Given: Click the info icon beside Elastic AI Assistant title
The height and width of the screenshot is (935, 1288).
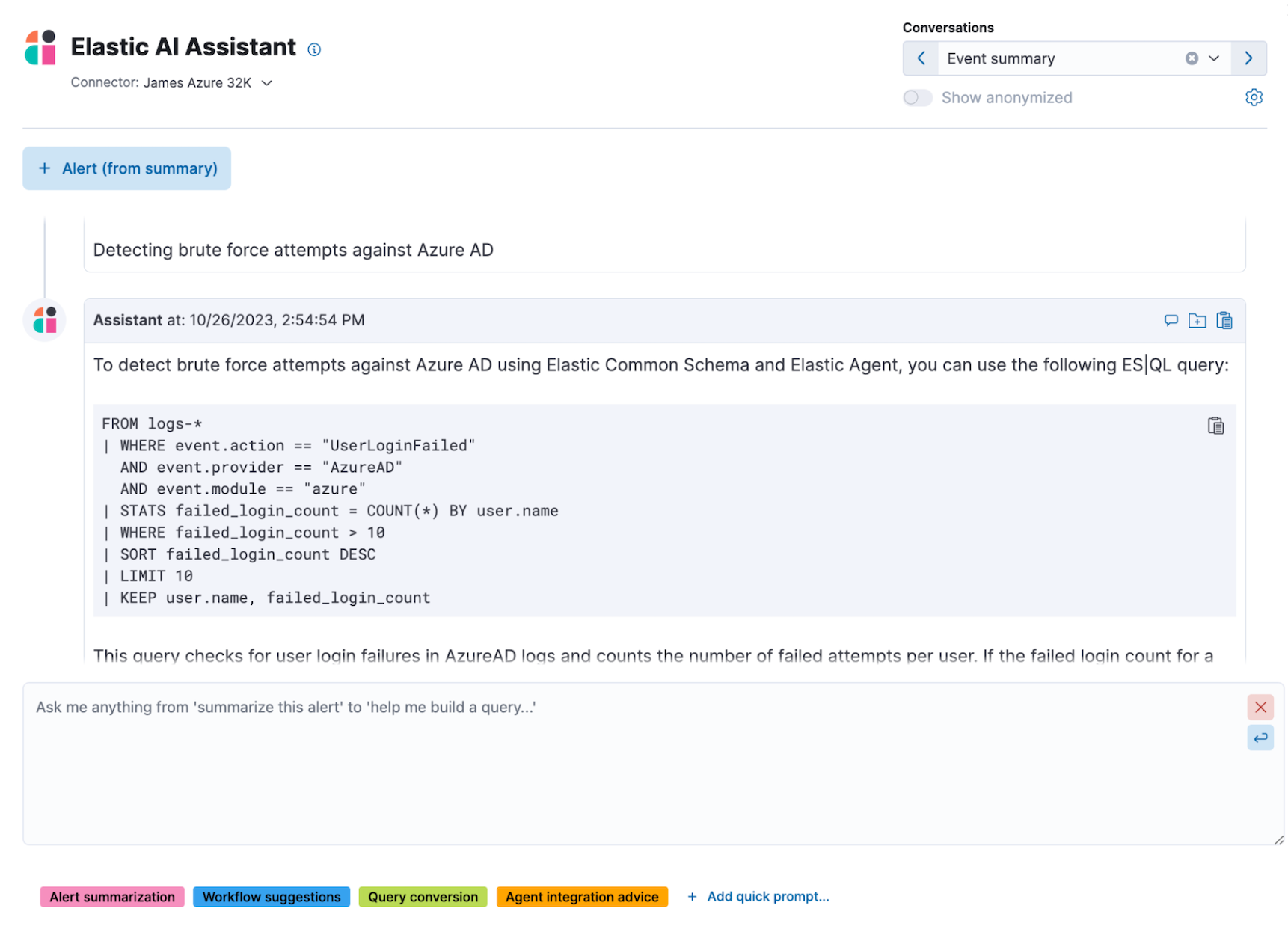Looking at the screenshot, I should pyautogui.click(x=314, y=49).
